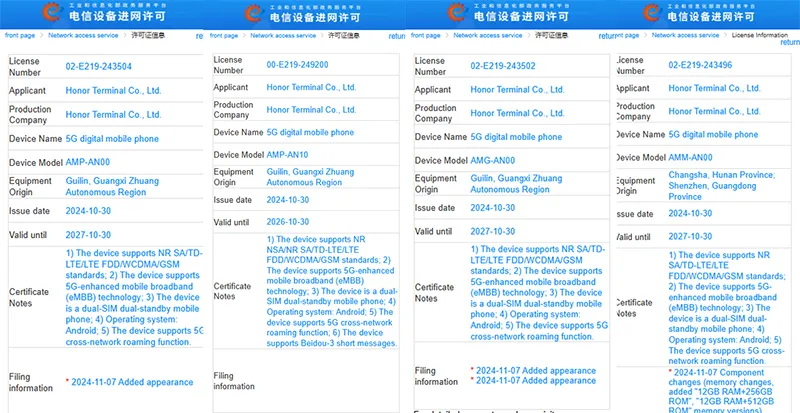Open 'Network access service' breadcrumb above AMP-AN00 license
Viewport: 800px width, 413px height.
click(83, 35)
